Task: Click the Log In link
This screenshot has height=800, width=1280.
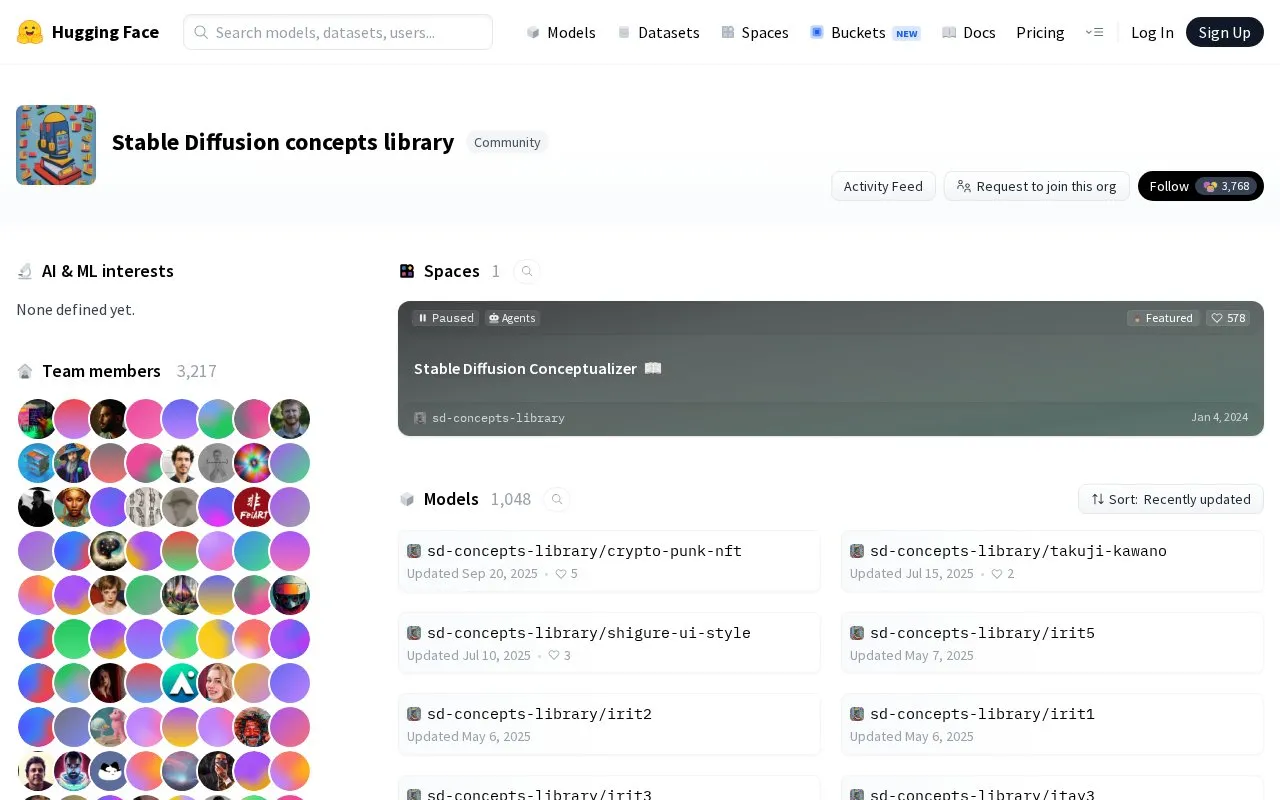Action: 1152,32
